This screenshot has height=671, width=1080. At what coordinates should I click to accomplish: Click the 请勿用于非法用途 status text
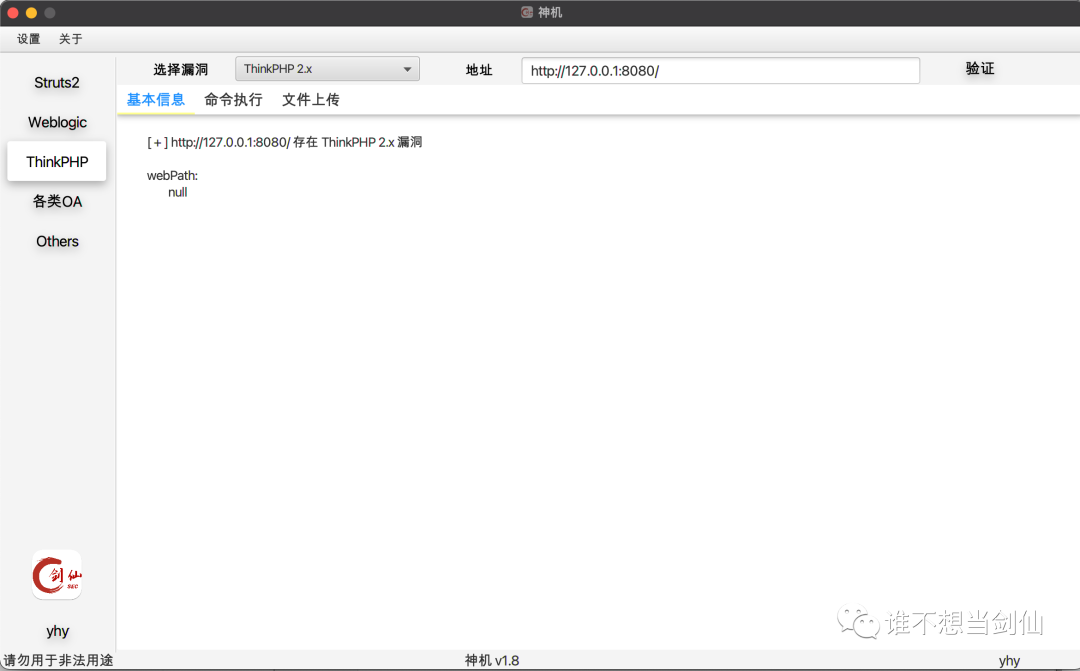point(58,661)
